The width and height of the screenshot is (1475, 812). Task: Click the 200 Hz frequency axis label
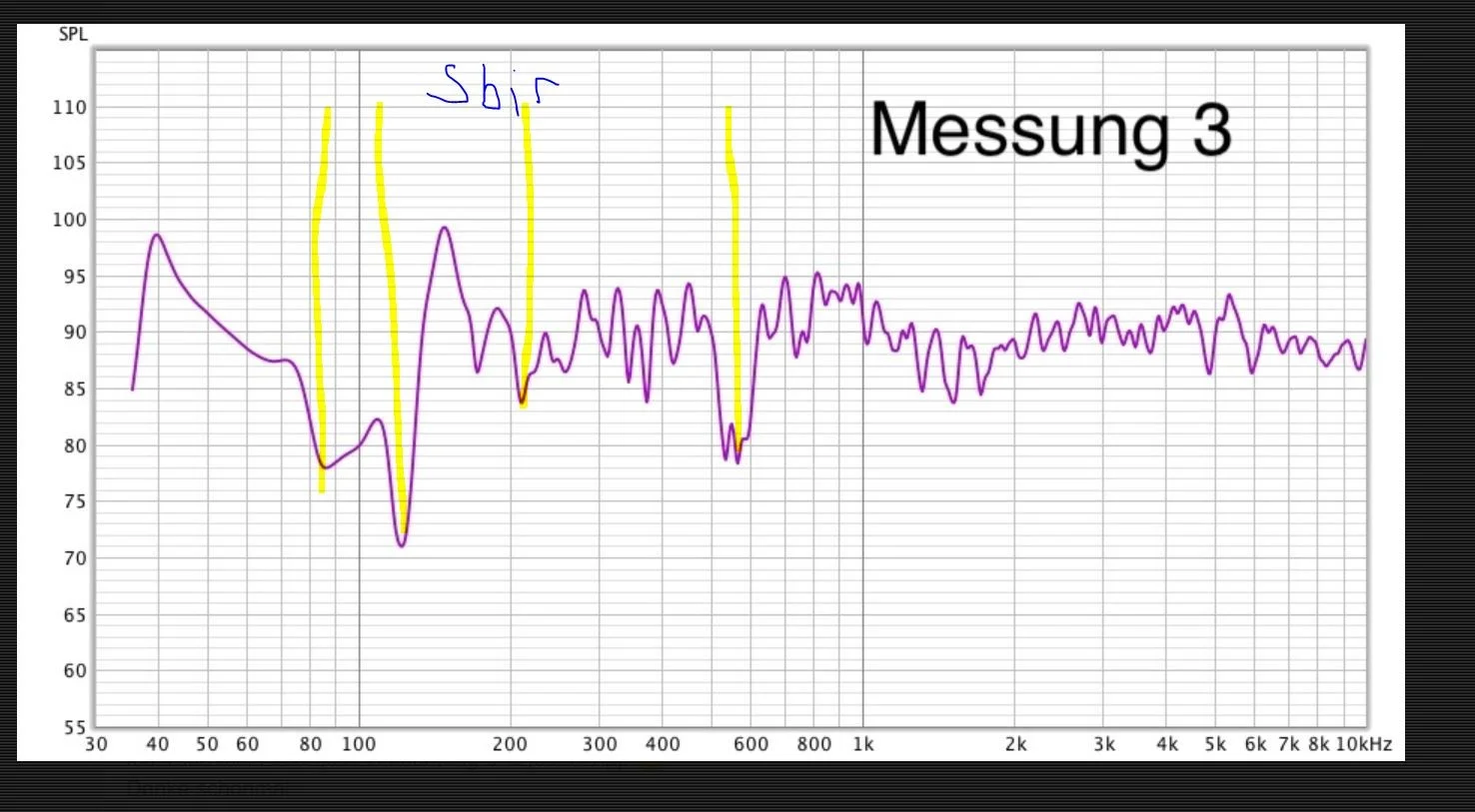click(x=510, y=744)
